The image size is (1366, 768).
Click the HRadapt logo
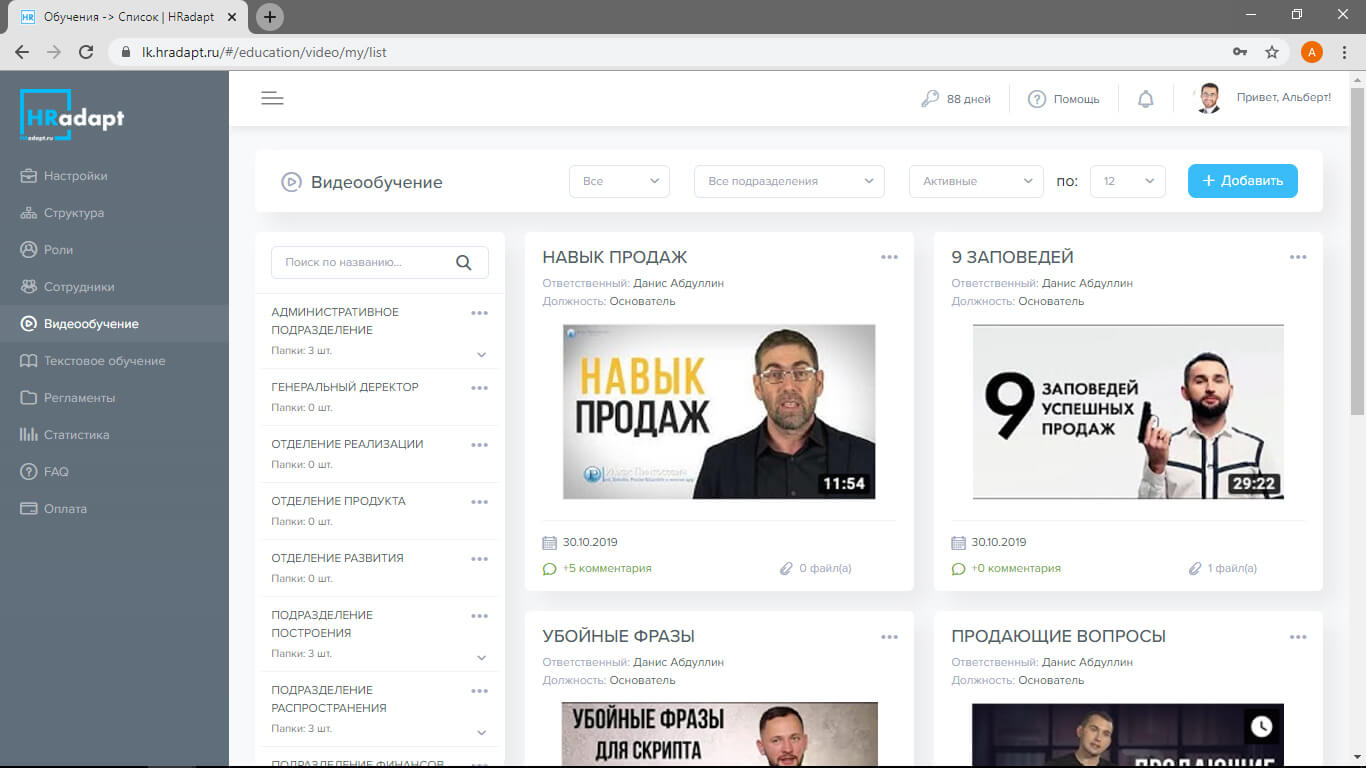click(x=72, y=115)
